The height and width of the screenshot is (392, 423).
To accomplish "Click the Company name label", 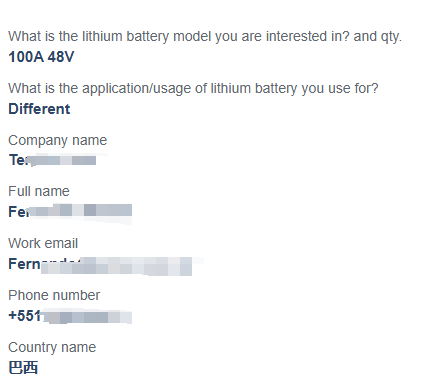I will pyautogui.click(x=58, y=141).
